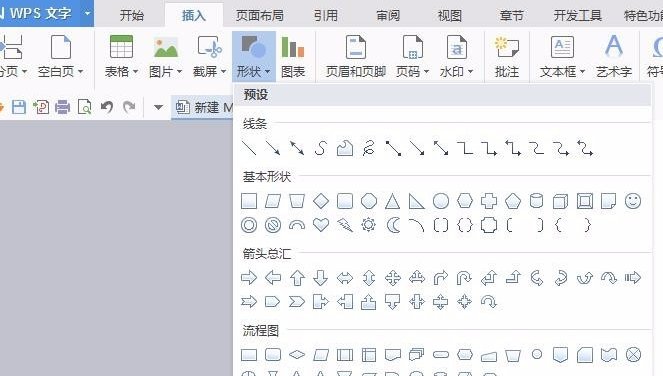
Task: Insert a chart with 图表
Action: [x=293, y=57]
